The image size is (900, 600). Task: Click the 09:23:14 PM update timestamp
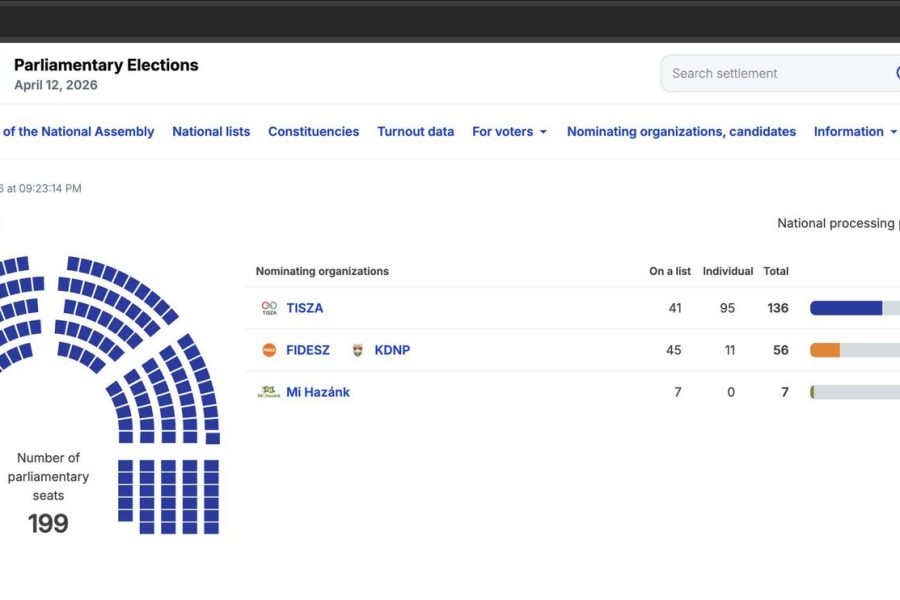51,188
